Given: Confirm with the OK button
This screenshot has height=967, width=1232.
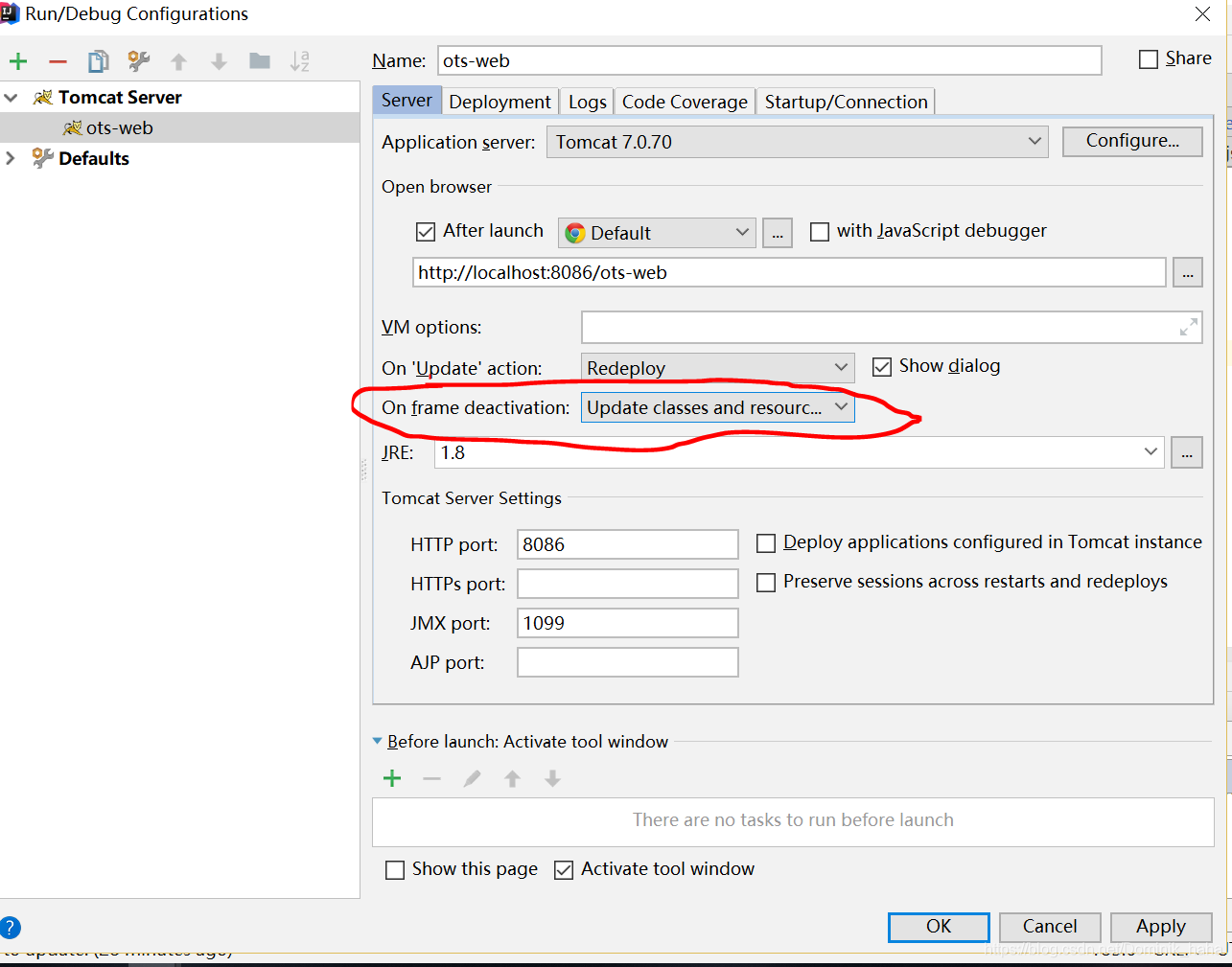Looking at the screenshot, I should coord(939,927).
